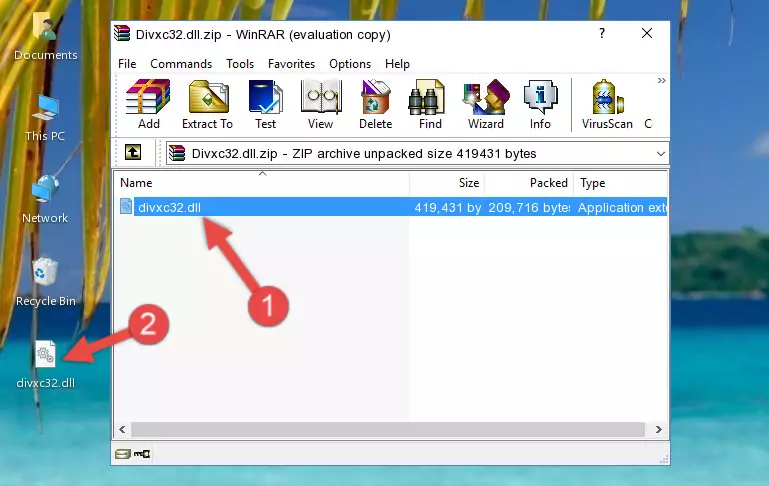Click the archive icon in address bar
Viewport: 769px width, 486px height.
(177, 153)
